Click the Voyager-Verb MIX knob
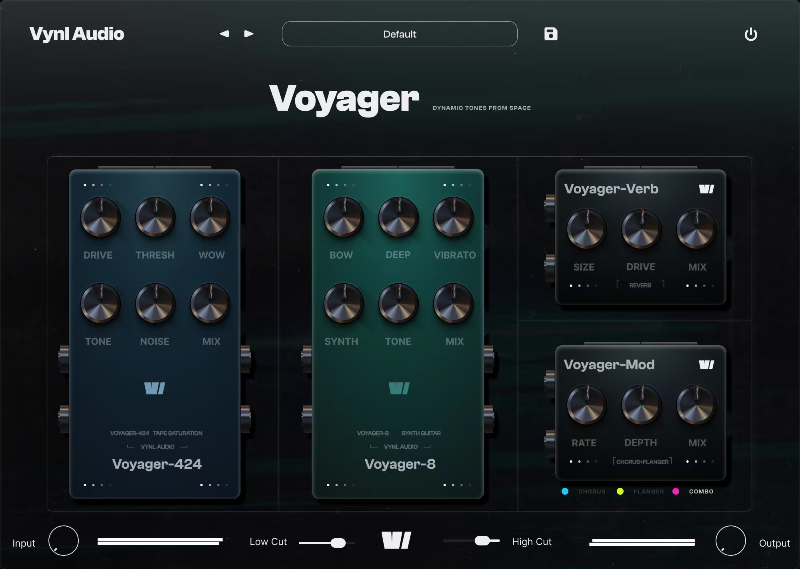This screenshot has height=569, width=800. click(x=696, y=229)
